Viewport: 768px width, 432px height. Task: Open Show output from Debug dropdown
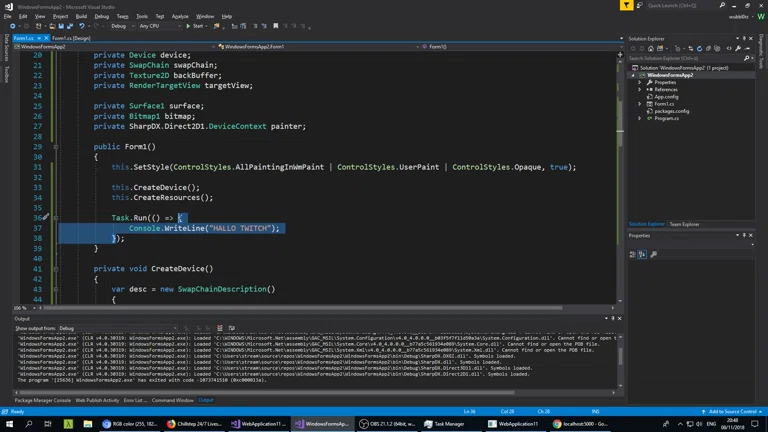pyautogui.click(x=118, y=328)
